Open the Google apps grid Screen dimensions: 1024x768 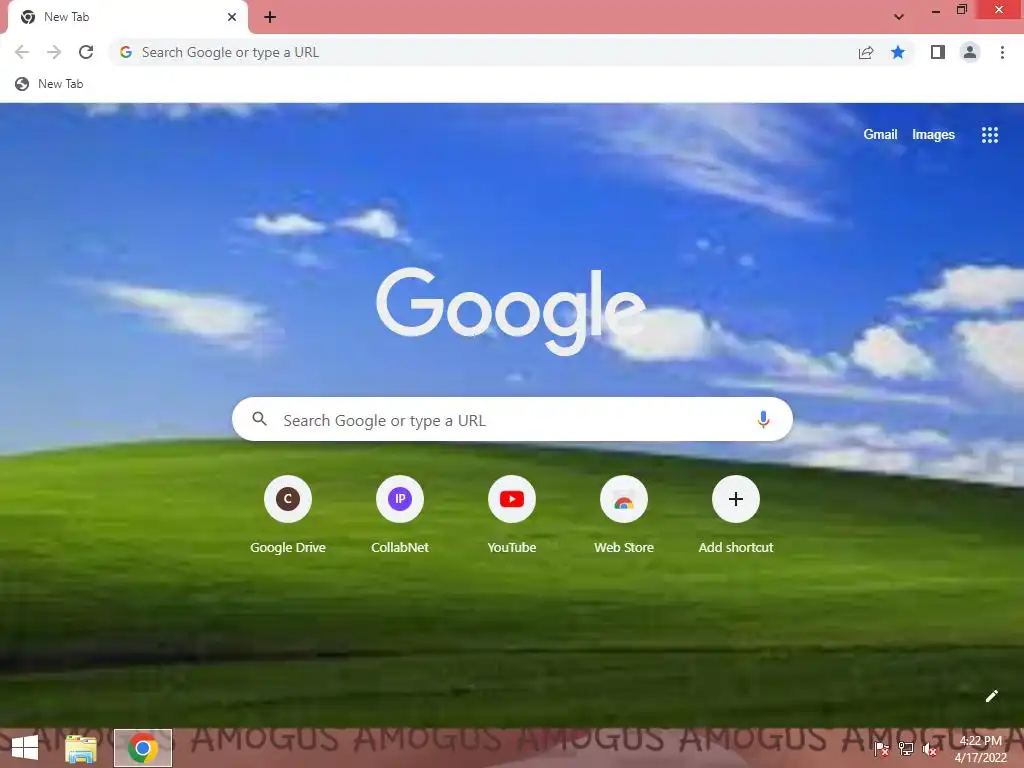click(x=989, y=135)
